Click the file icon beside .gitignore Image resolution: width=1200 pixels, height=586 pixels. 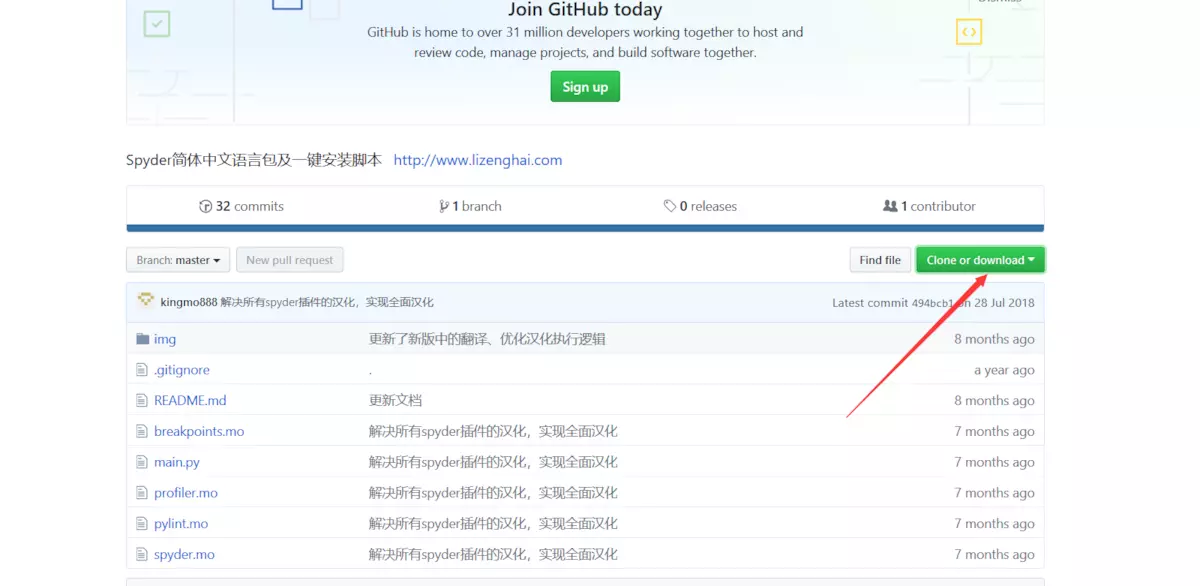click(x=142, y=370)
